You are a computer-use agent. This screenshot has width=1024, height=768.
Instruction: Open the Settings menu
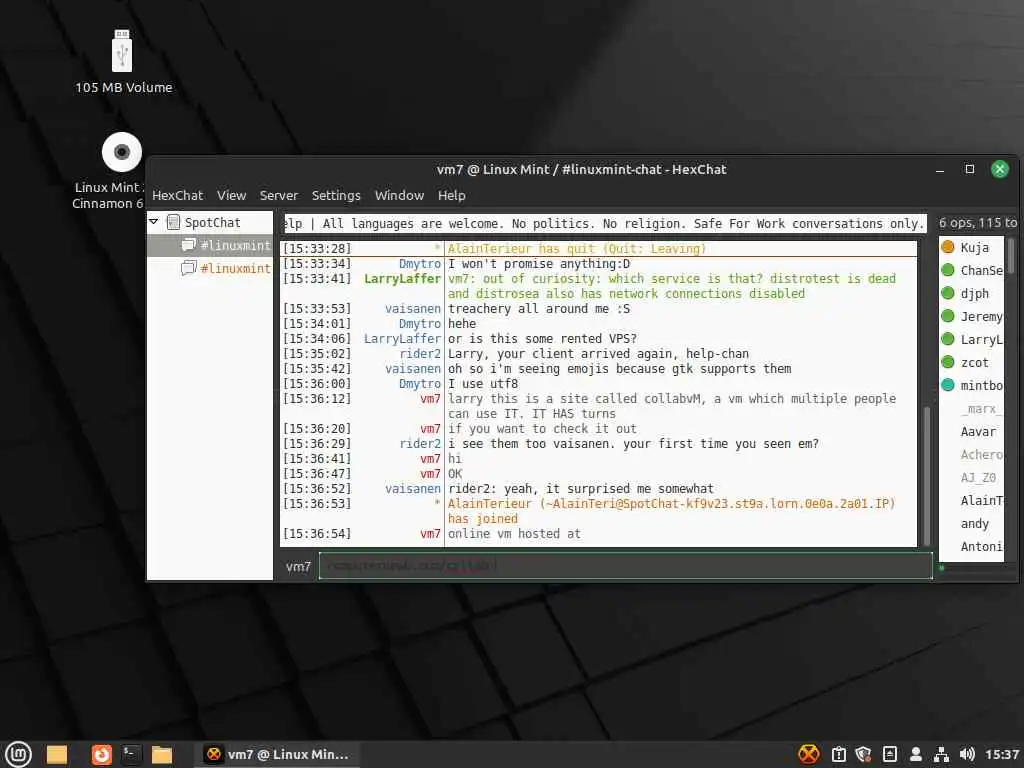pos(336,195)
